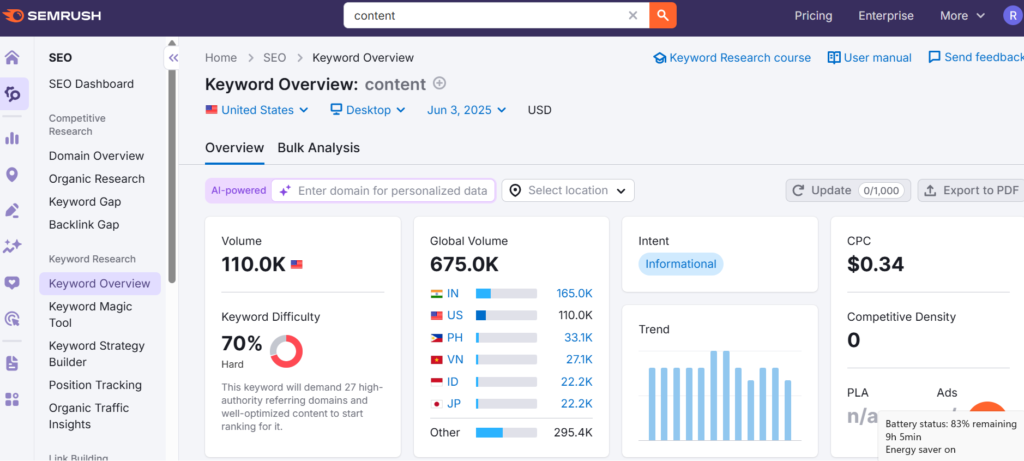Open Enterprise in top navigation

(x=886, y=16)
